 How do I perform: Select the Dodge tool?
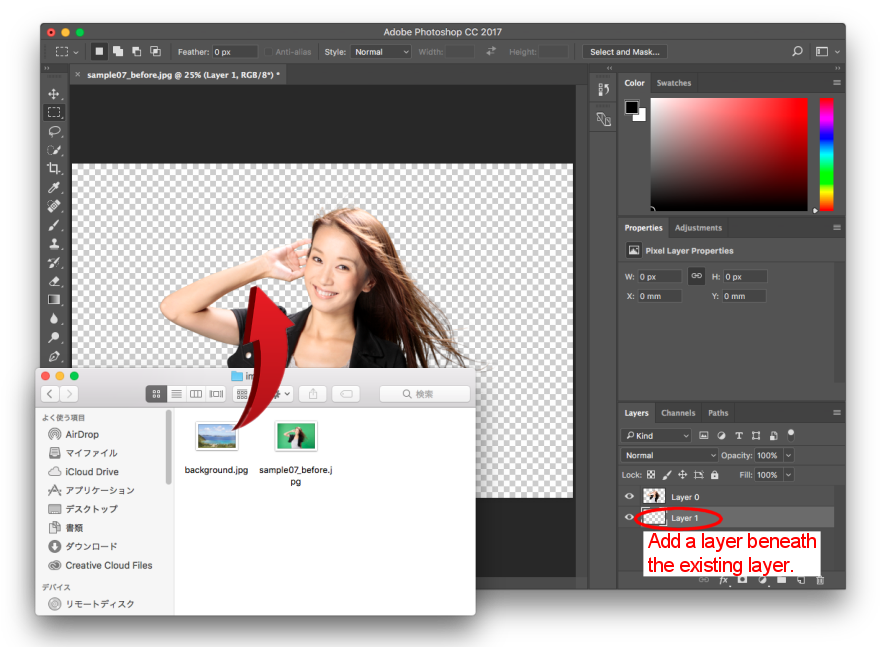[54, 337]
